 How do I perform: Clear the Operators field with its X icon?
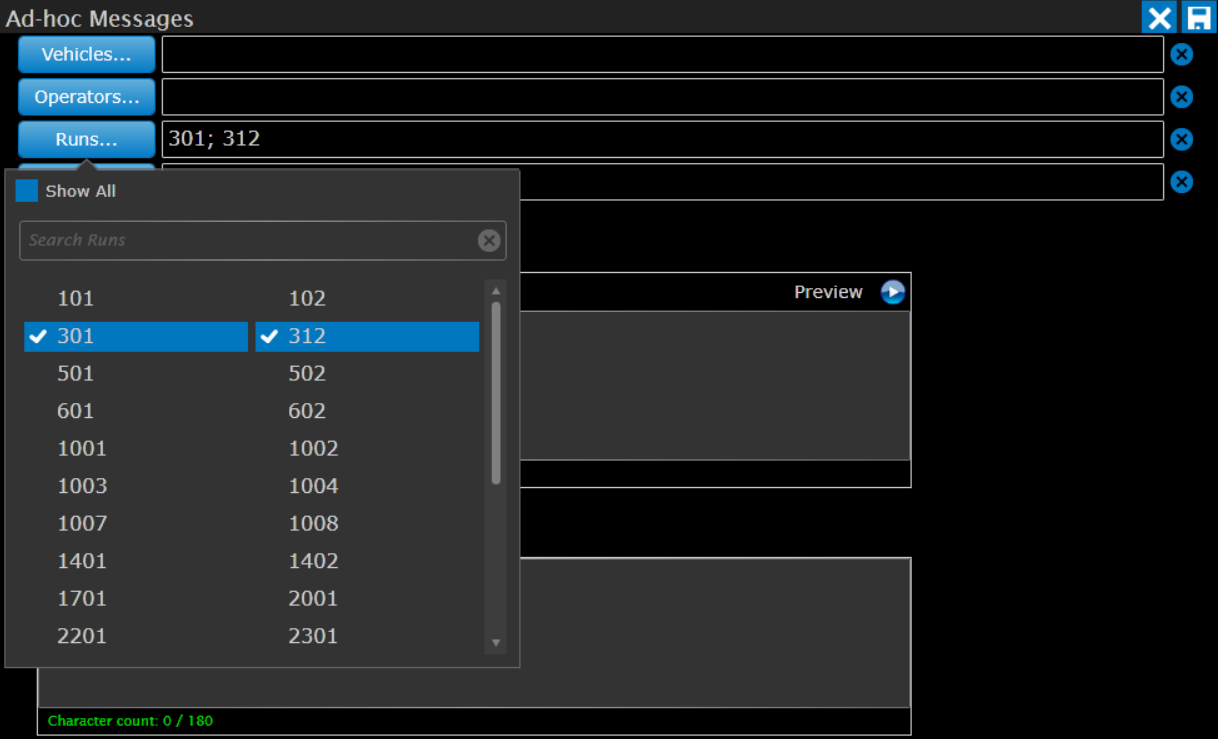[1181, 97]
